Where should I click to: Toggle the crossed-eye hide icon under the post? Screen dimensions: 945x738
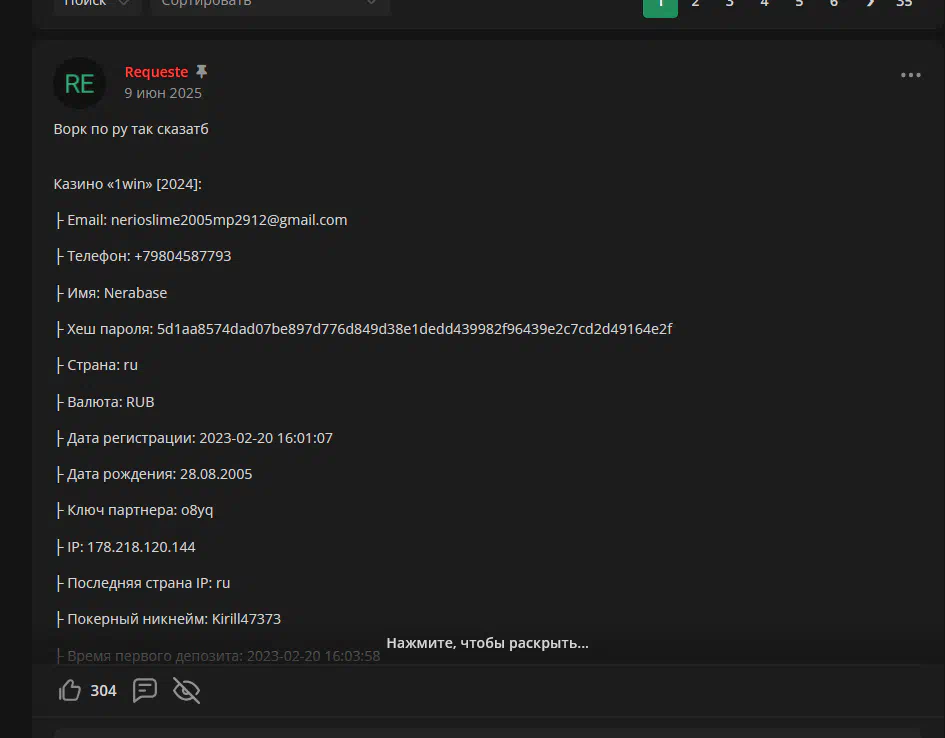click(x=186, y=690)
